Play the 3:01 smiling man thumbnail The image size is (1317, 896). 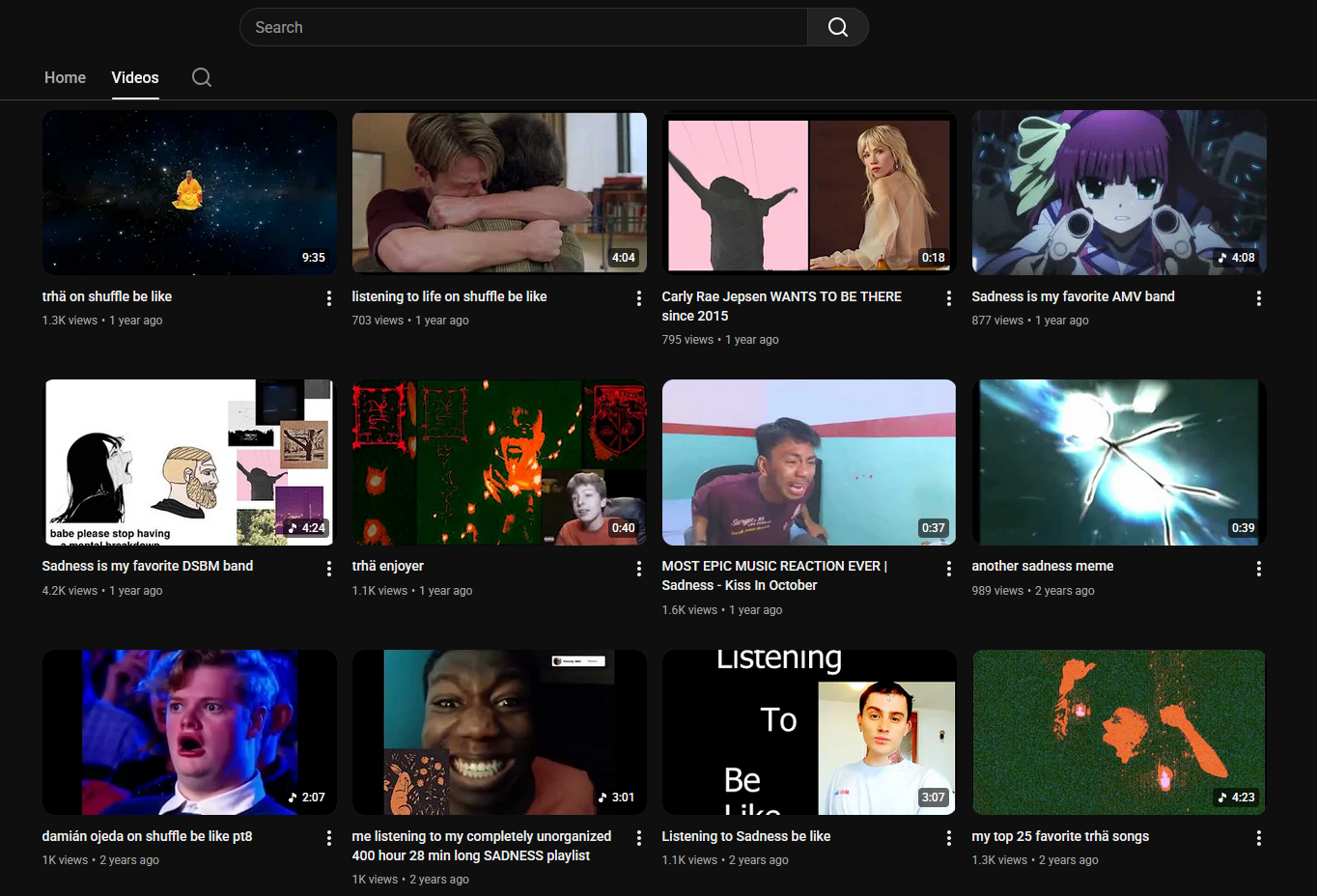(x=499, y=732)
